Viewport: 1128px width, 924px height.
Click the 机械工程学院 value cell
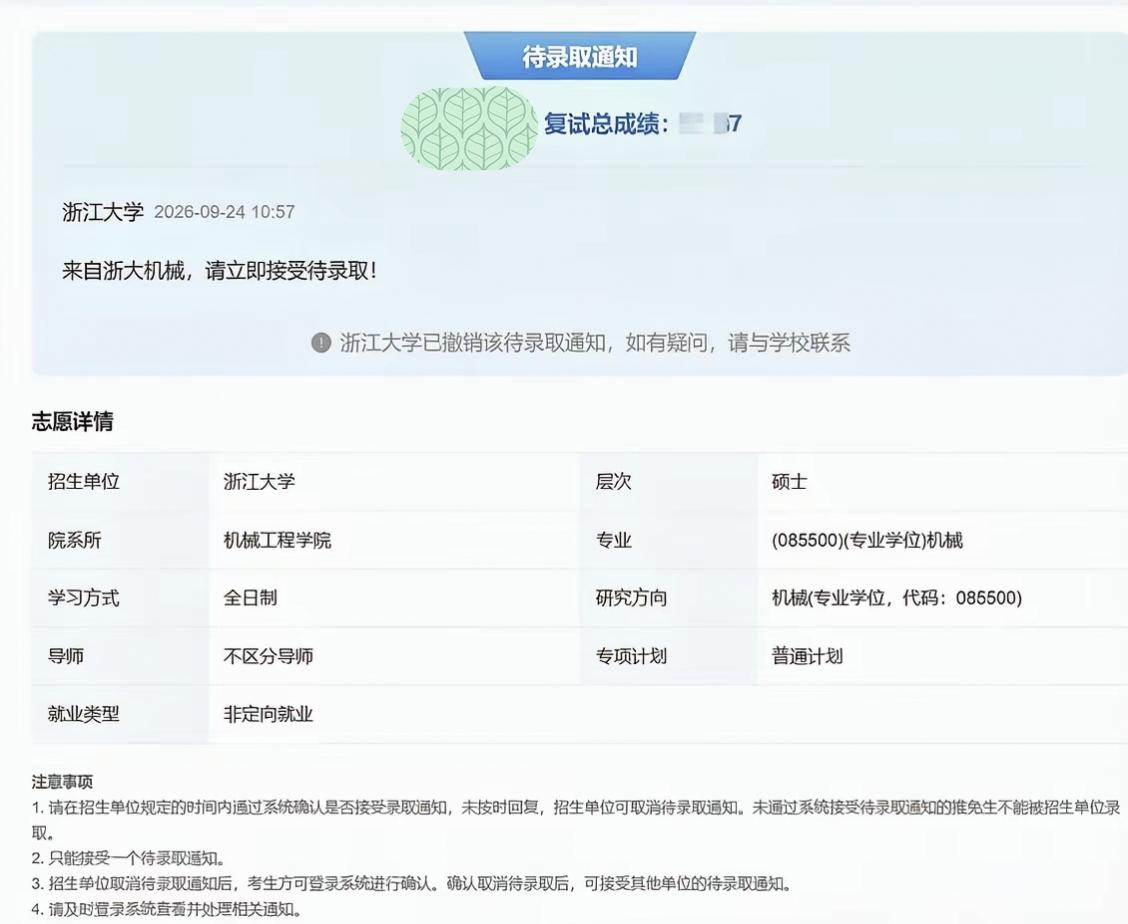(394, 540)
